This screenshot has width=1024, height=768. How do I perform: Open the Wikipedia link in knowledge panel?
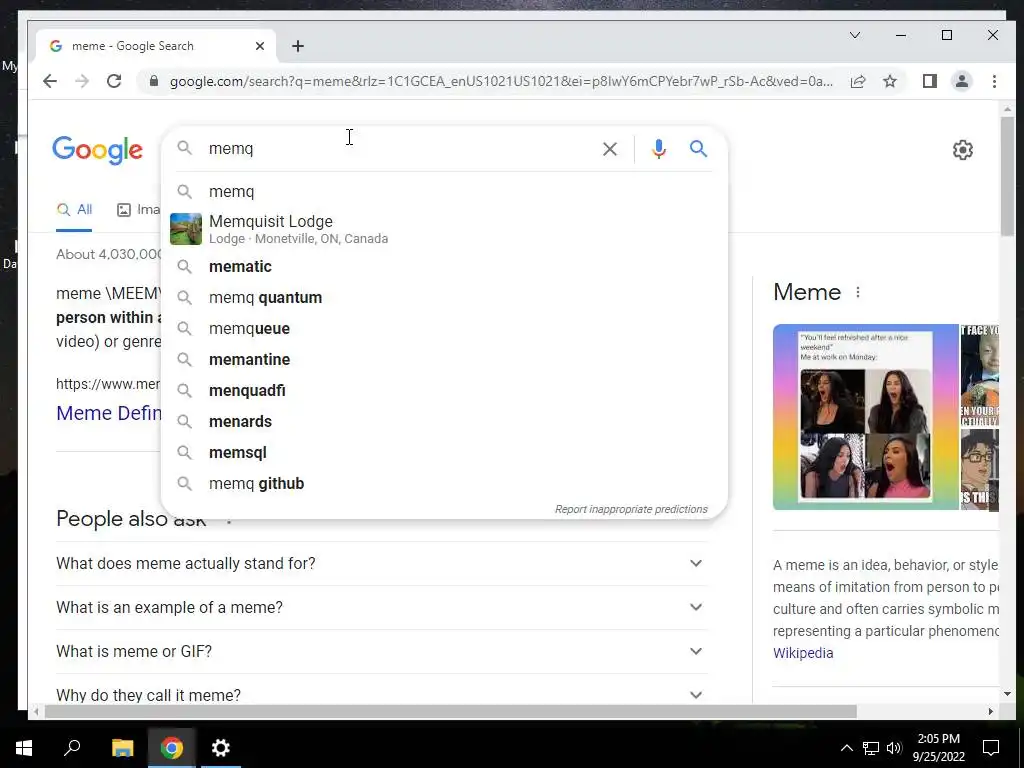pos(803,653)
